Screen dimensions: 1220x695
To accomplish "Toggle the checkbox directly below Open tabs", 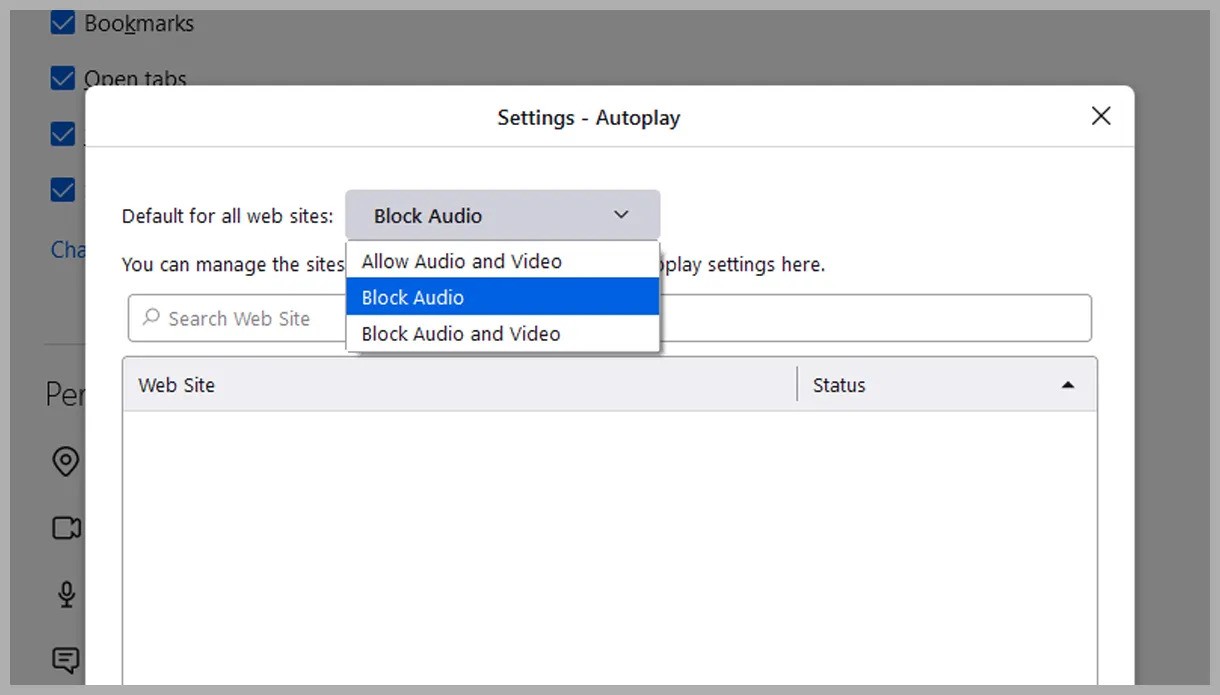I will pos(63,134).
